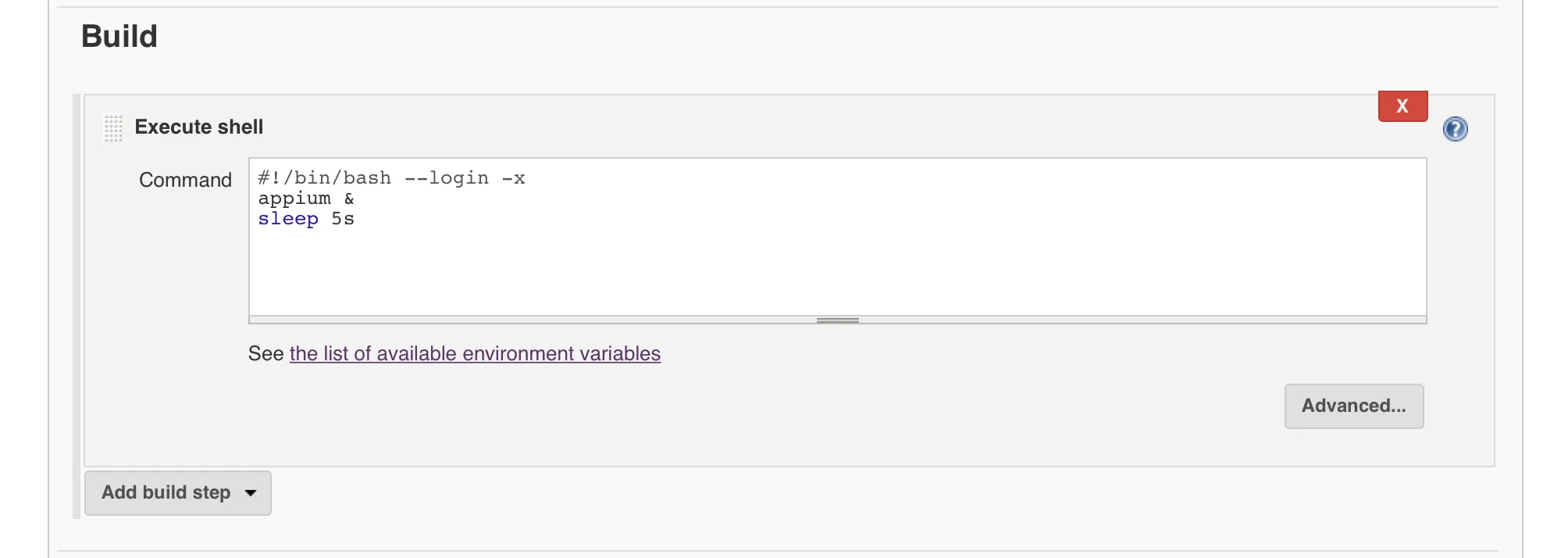Open help for the Execute shell step
Viewport: 1568px width, 558px height.
point(1455,129)
